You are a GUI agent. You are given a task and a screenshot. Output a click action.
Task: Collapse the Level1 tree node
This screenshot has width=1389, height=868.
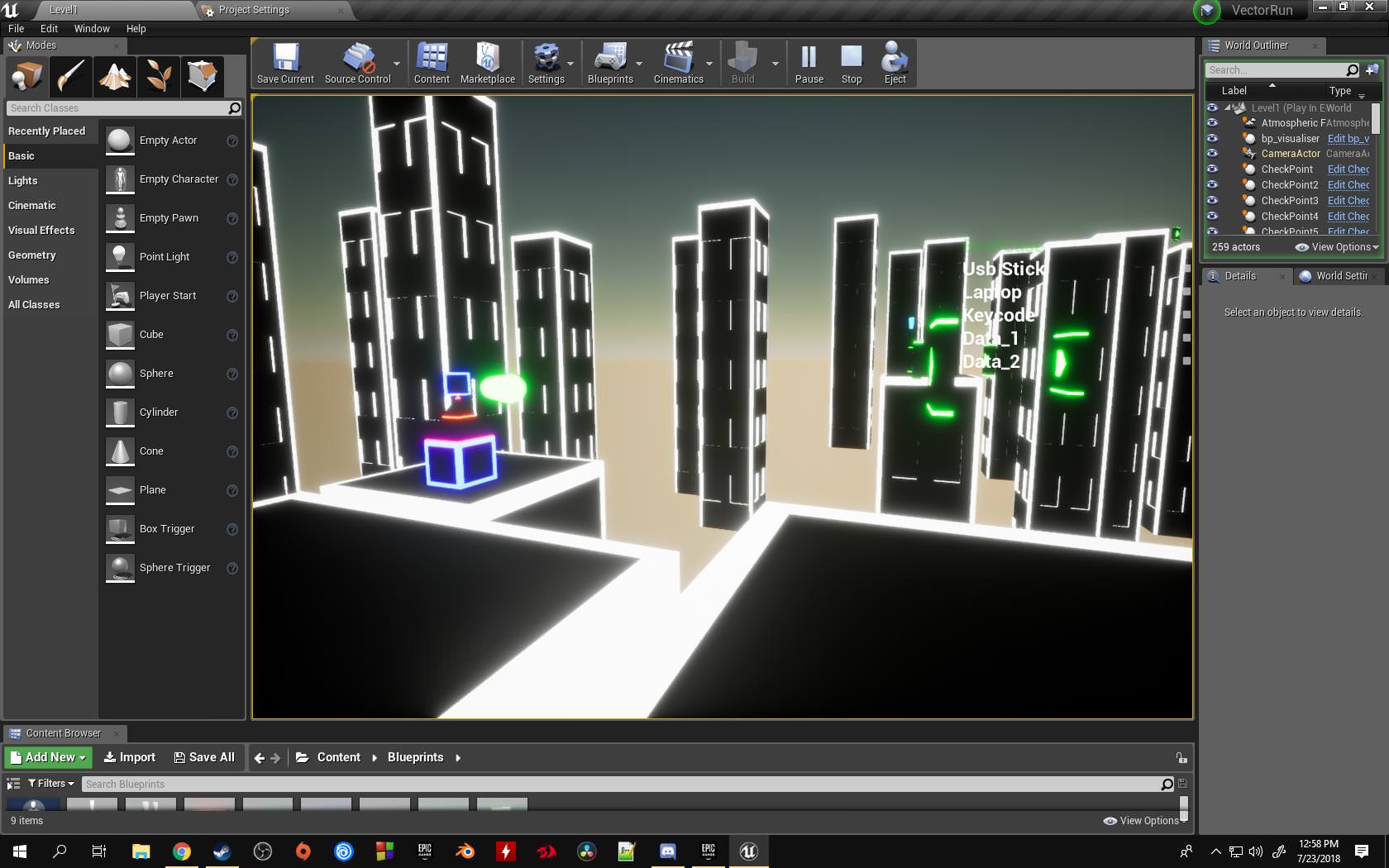click(x=1227, y=108)
